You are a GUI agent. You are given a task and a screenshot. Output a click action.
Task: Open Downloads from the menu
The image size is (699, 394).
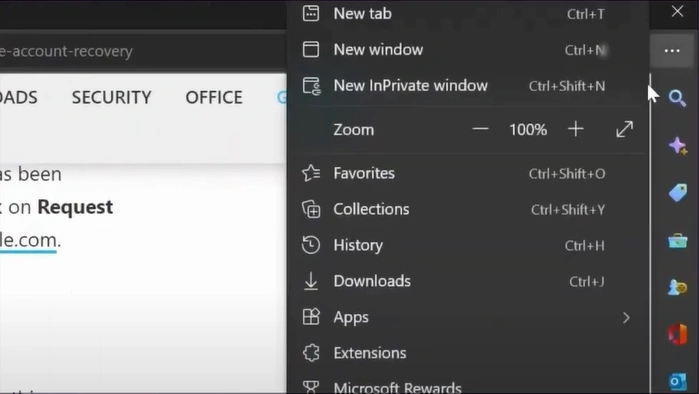point(468,281)
